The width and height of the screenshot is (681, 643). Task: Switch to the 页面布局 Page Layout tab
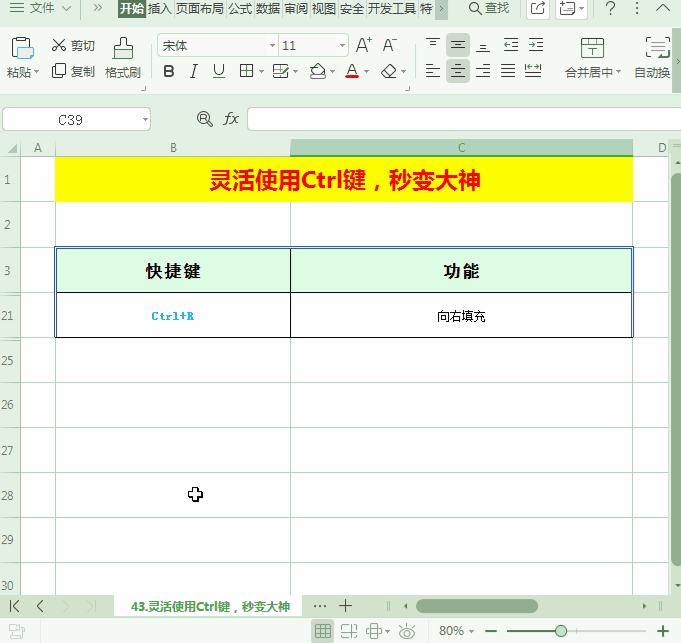click(200, 9)
